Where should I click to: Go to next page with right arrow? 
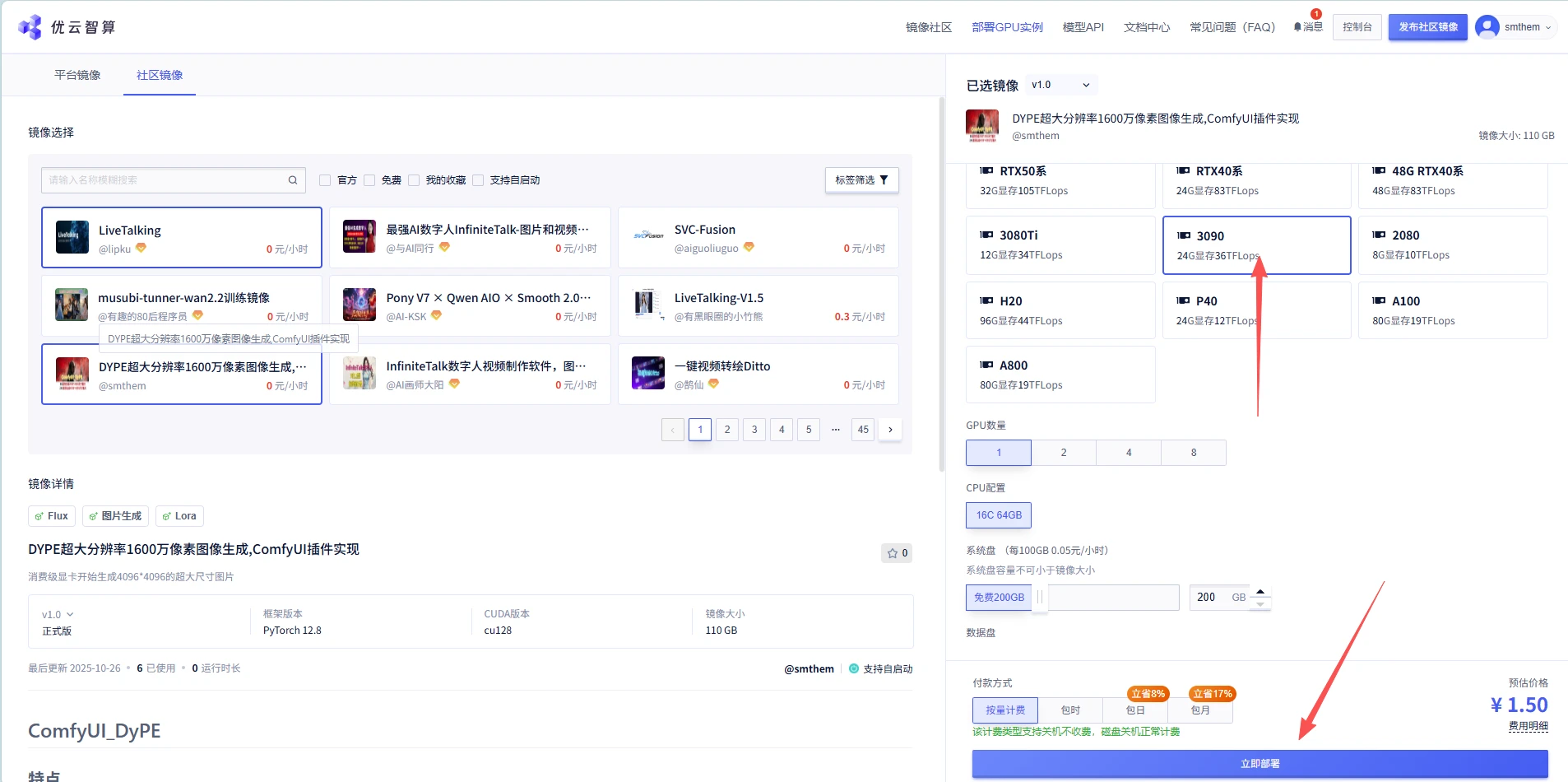coord(890,430)
